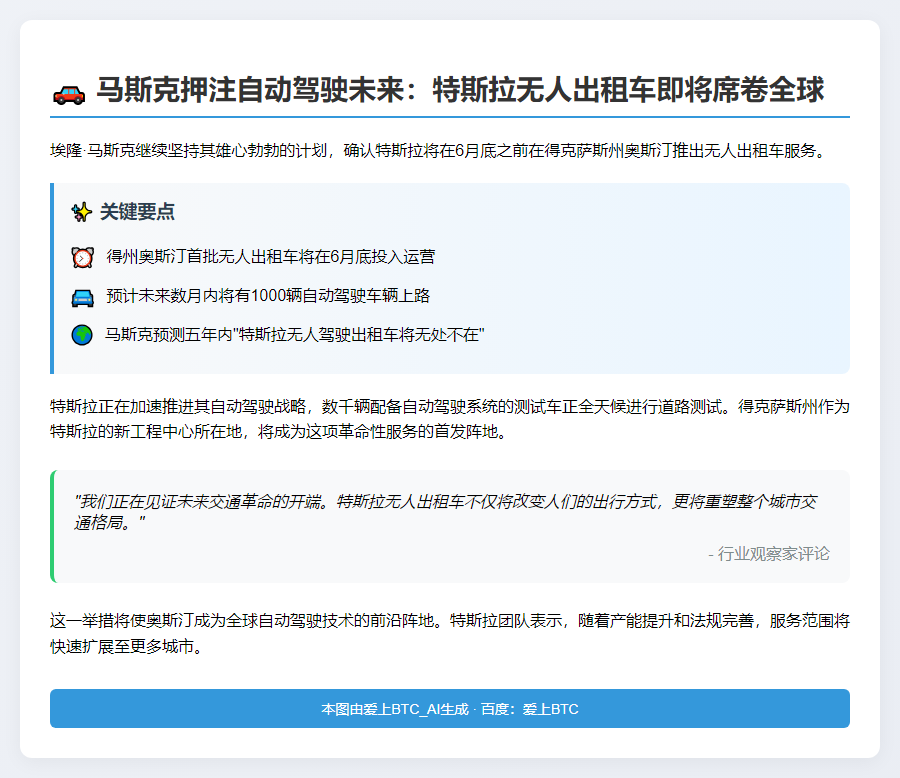
Task: Click the intro paragraph starting 埃隆·马斯克继续
Action: 439,151
